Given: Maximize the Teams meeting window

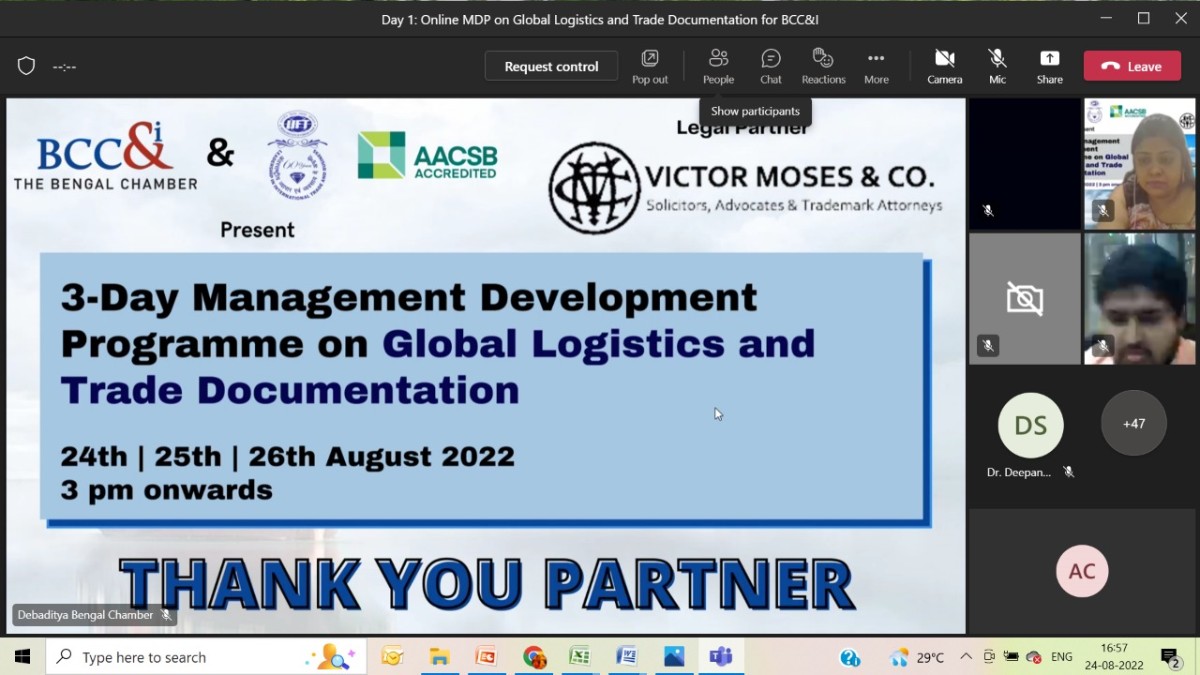Looking at the screenshot, I should 1143,18.
